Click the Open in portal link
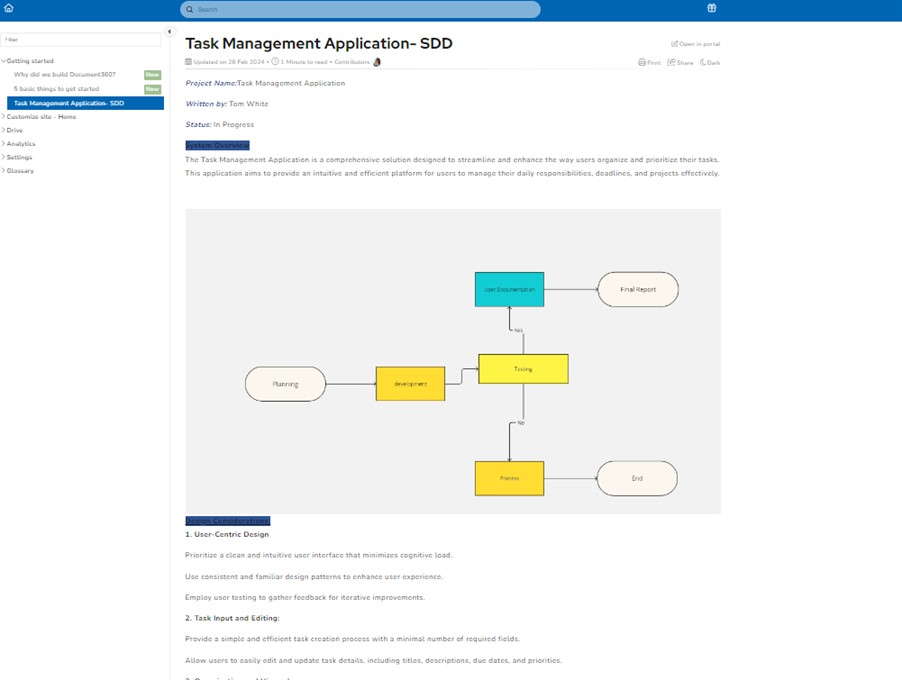The height and width of the screenshot is (680, 902). tap(696, 44)
